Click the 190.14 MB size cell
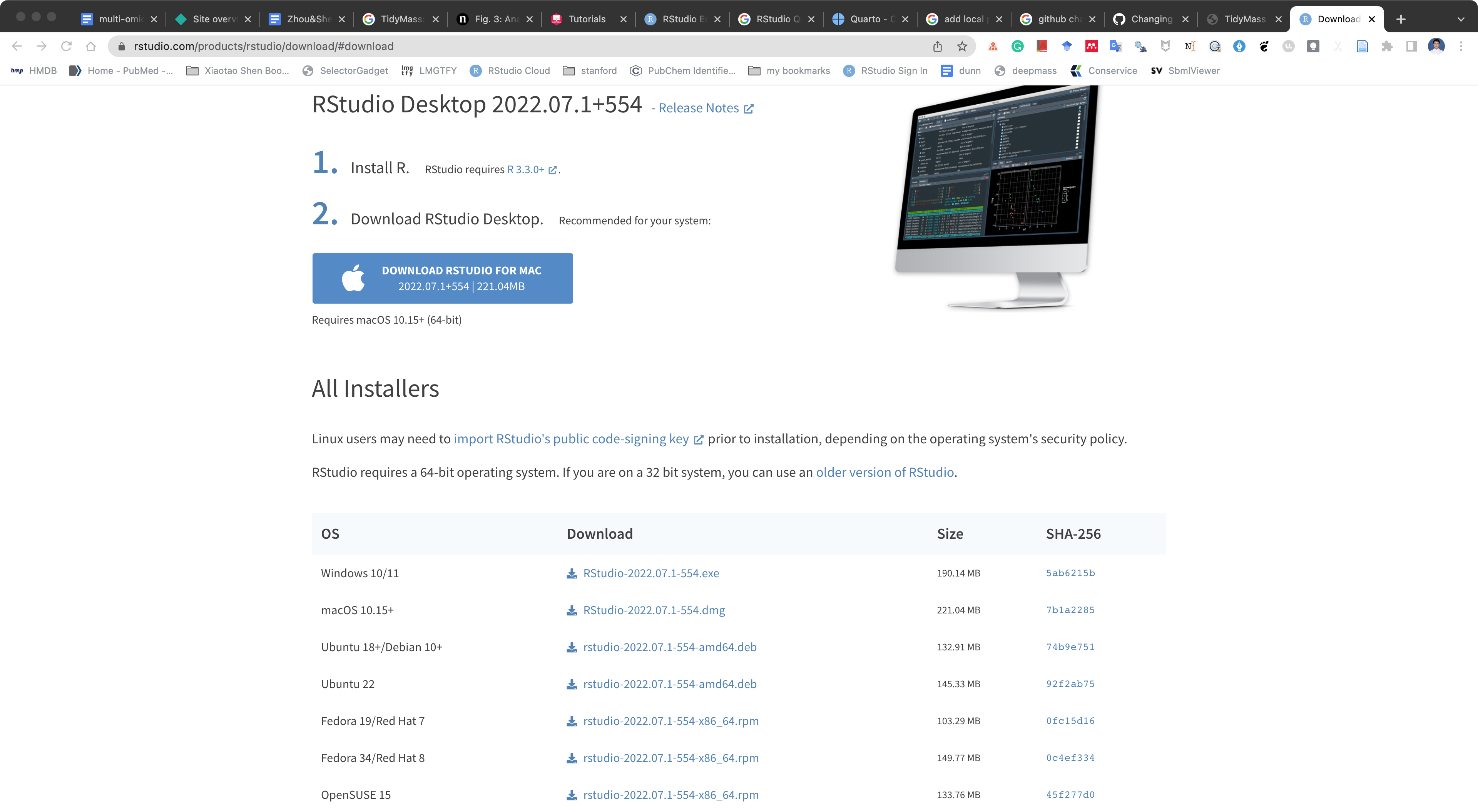The height and width of the screenshot is (812, 1478). pyautogui.click(x=958, y=573)
